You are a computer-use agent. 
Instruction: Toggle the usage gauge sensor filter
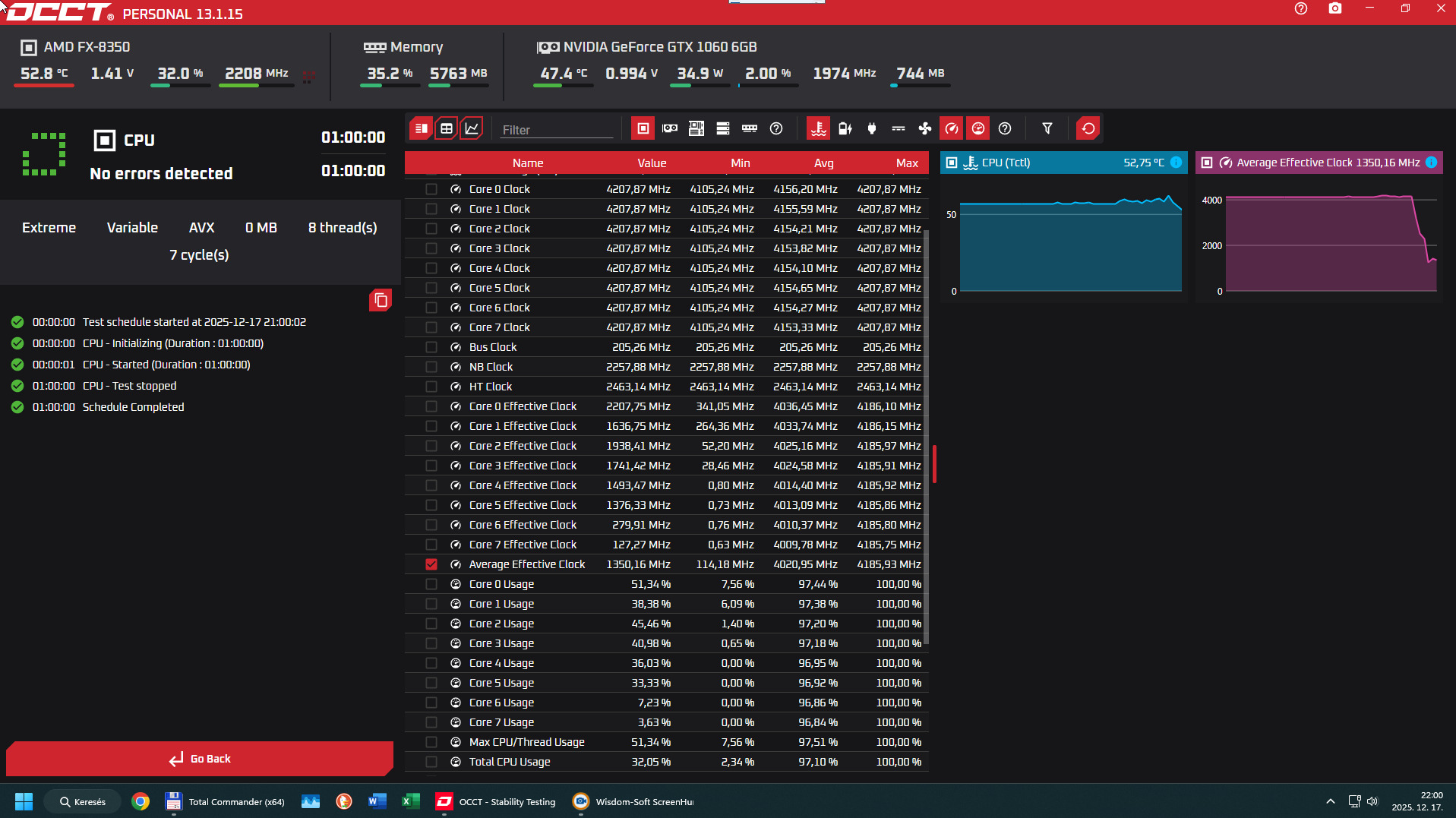978,128
